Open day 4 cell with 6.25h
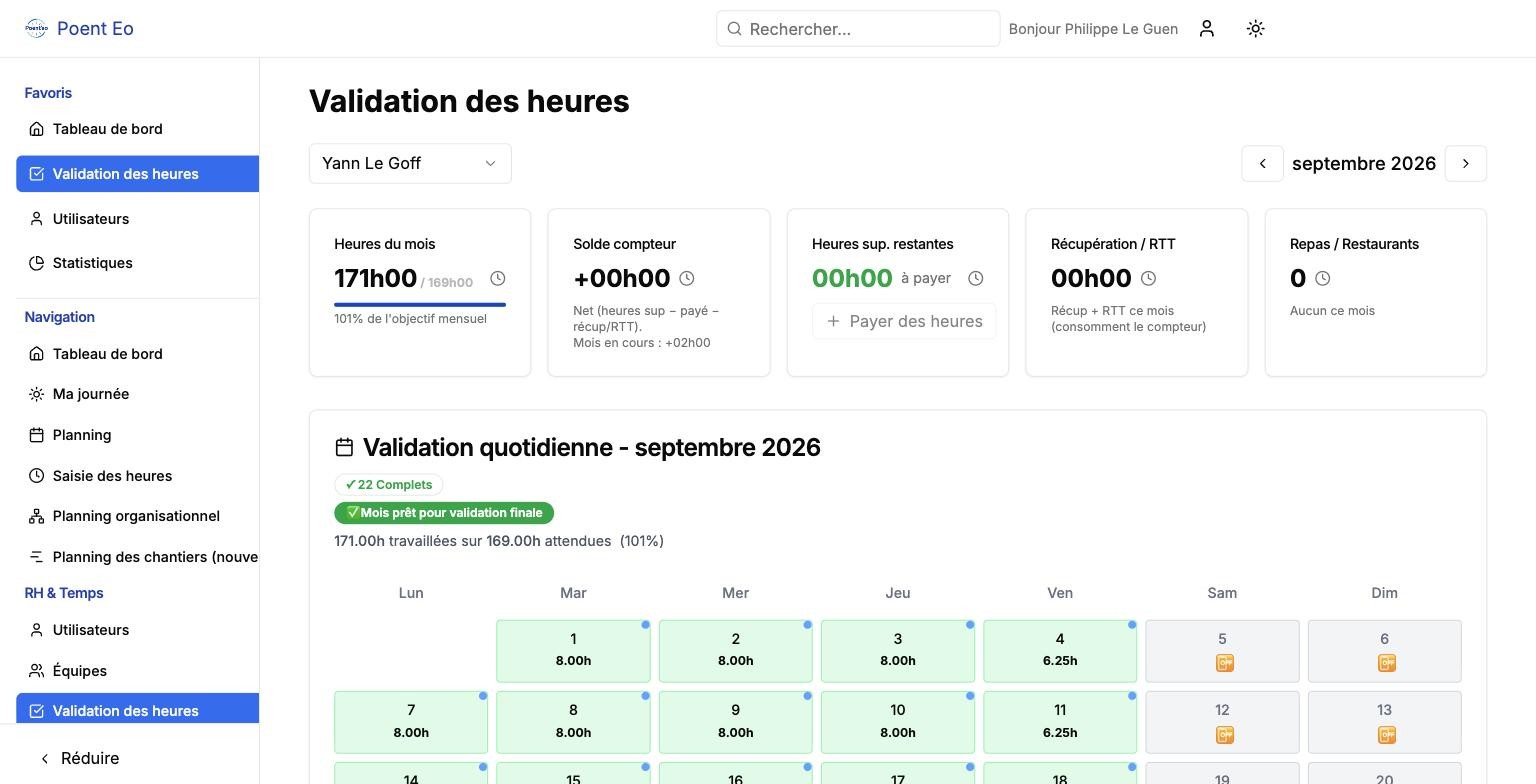Image resolution: width=1536 pixels, height=784 pixels. 1060,651
